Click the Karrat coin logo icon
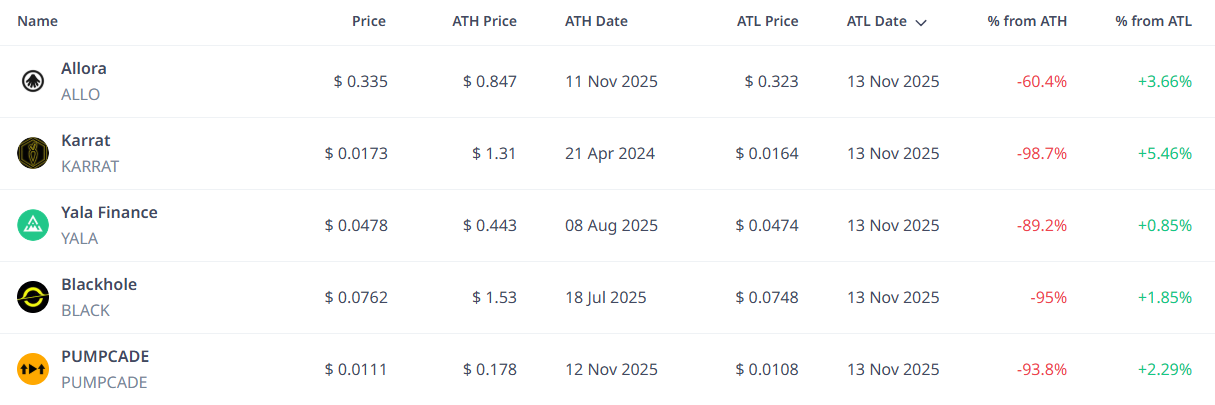This screenshot has width=1215, height=405. coord(33,153)
